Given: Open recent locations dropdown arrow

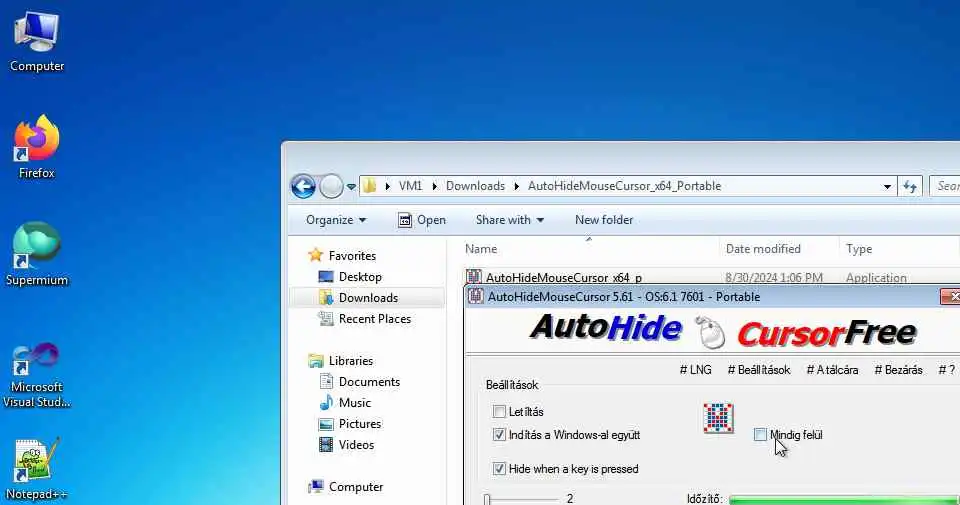Looking at the screenshot, I should [x=351, y=187].
